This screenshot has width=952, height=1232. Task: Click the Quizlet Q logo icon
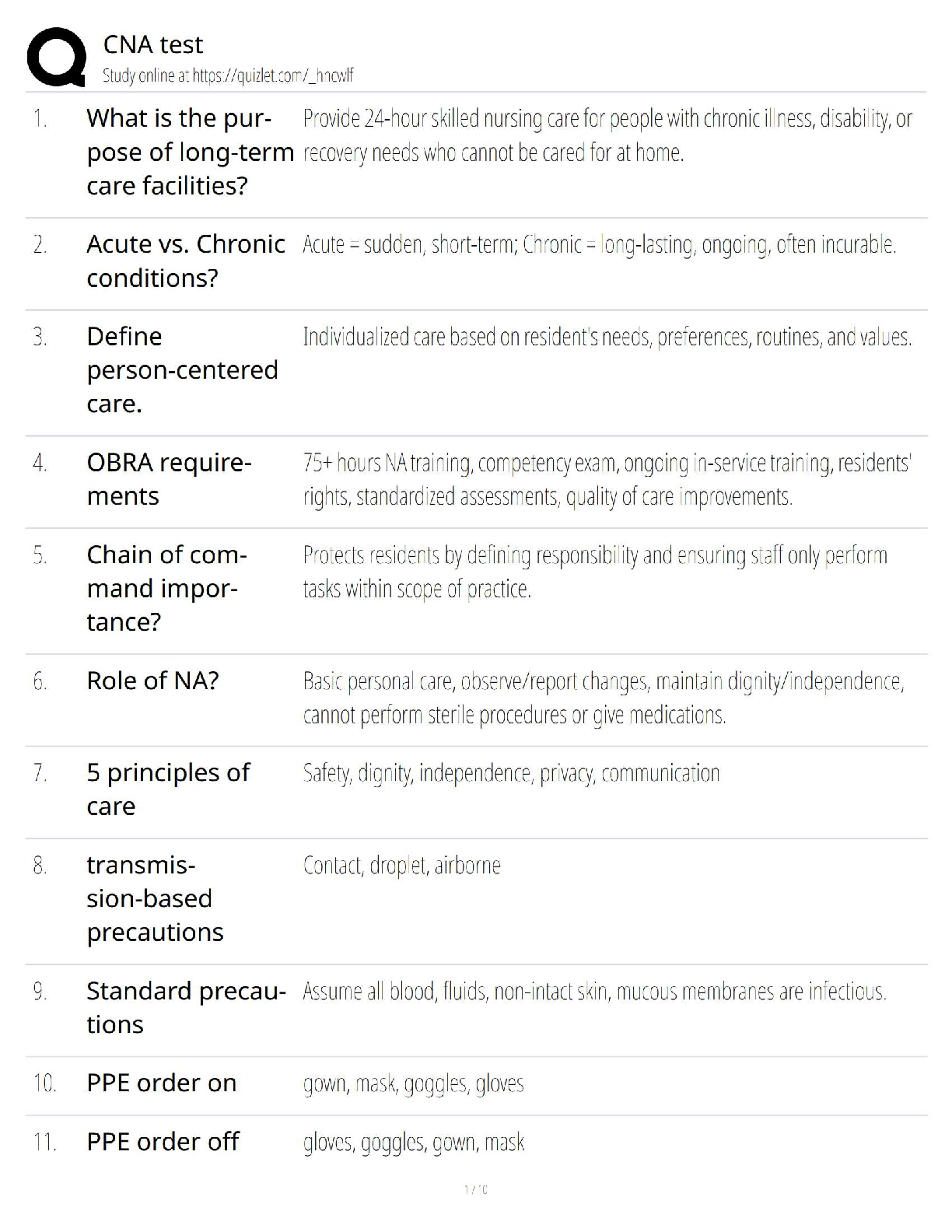[56, 58]
